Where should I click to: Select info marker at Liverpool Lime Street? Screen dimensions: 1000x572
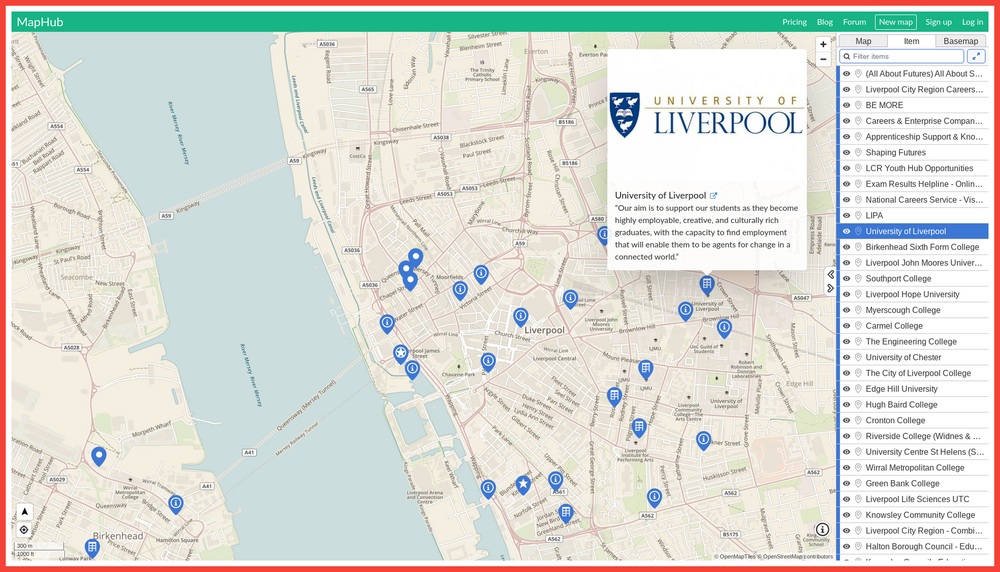tap(570, 299)
